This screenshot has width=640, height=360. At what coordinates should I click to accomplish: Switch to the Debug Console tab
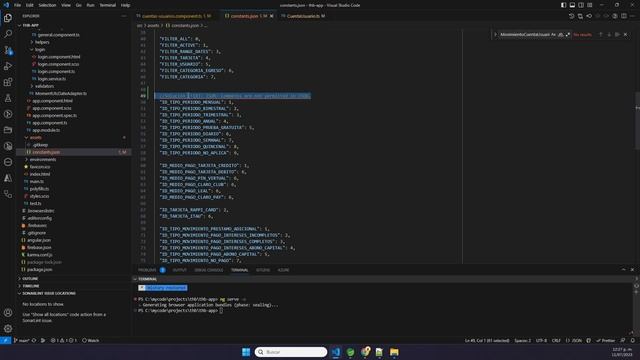click(209, 270)
